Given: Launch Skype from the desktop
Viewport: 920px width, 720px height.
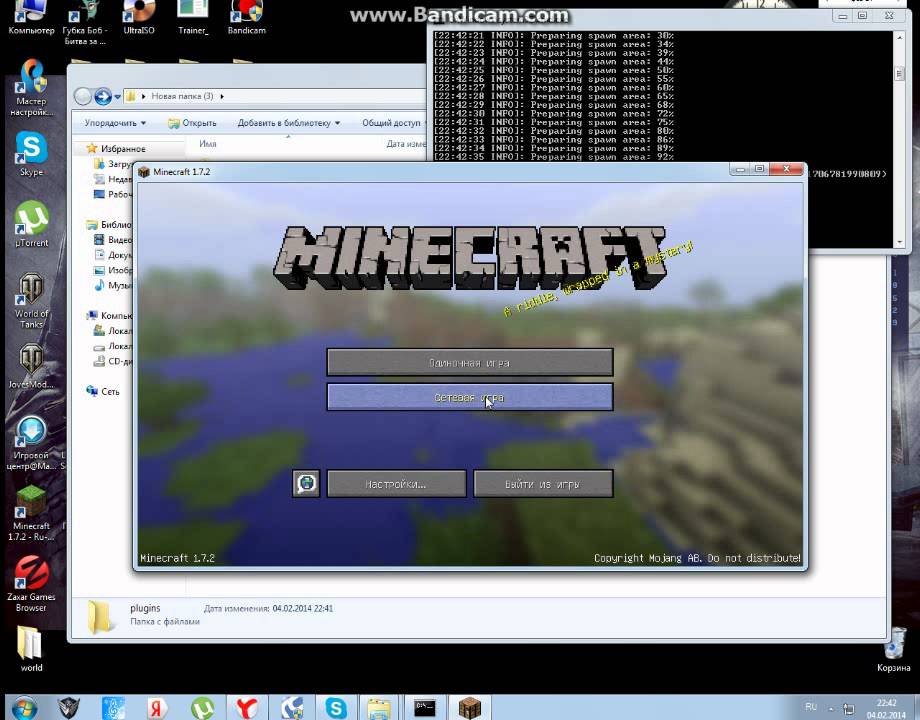Looking at the screenshot, I should 32,154.
